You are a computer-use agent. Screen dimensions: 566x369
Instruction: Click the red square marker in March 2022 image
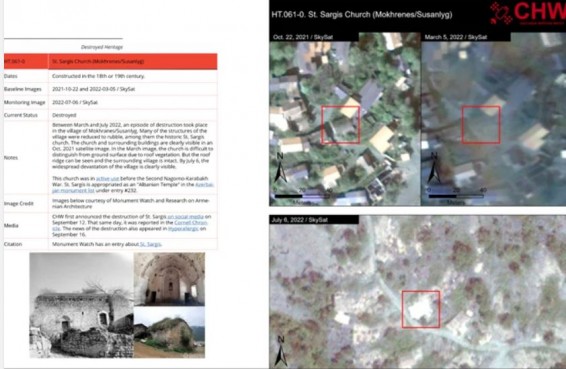tap(481, 125)
